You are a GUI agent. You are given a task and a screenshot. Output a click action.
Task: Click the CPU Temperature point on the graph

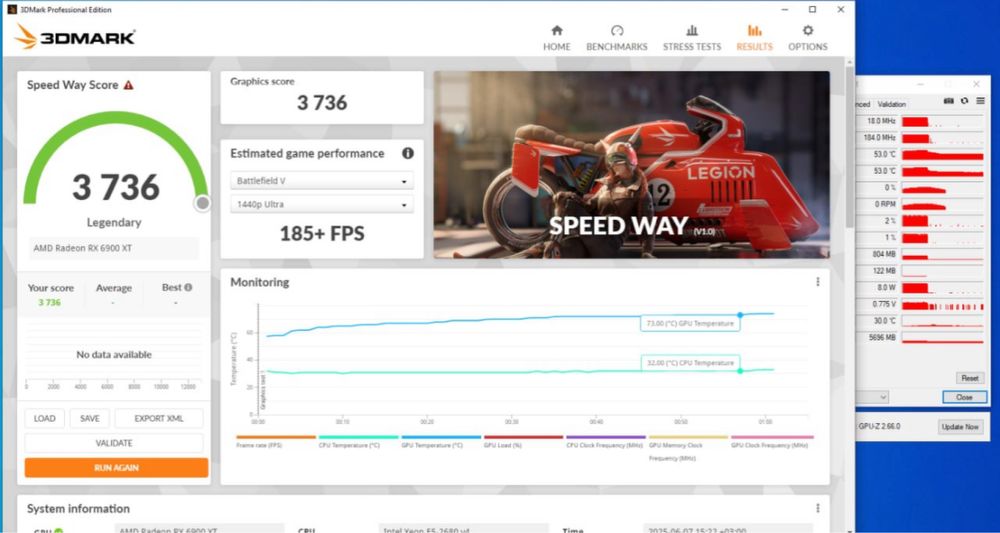click(740, 371)
